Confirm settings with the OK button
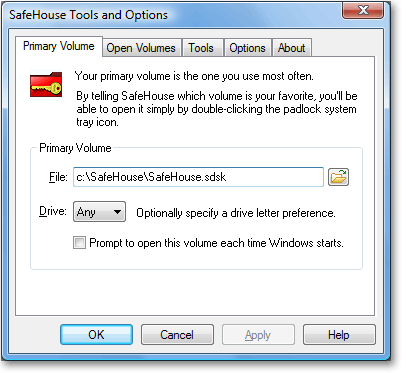The width and height of the screenshot is (406, 373). tap(96, 334)
